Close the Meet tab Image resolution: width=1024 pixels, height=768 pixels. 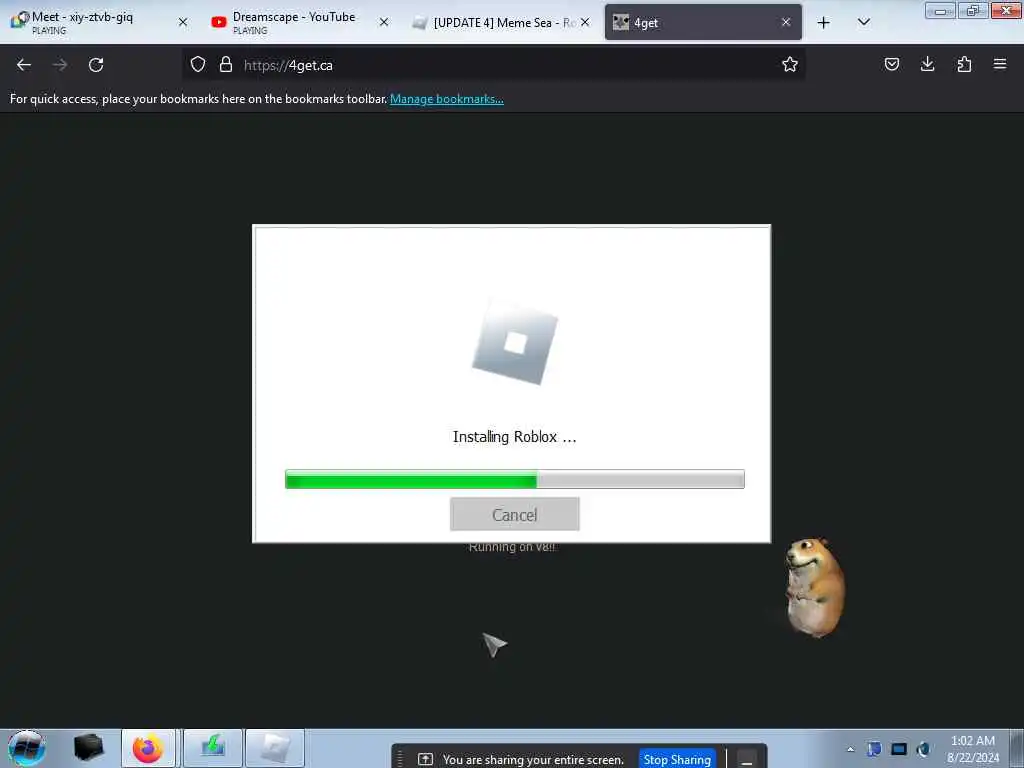(x=183, y=22)
